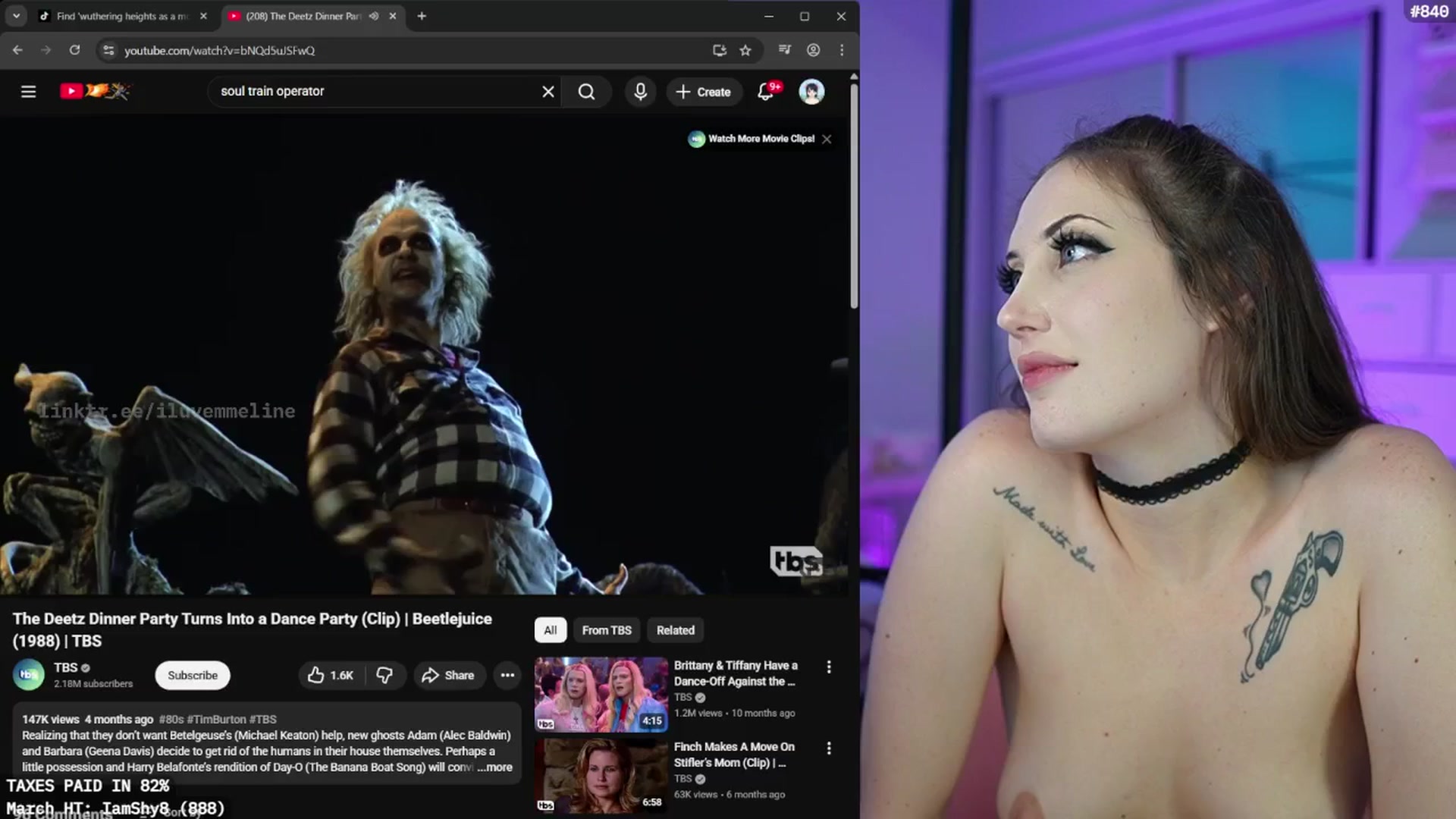This screenshot has width=1456, height=819.
Task: Install YouTube app via address bar icon
Action: coord(720,50)
